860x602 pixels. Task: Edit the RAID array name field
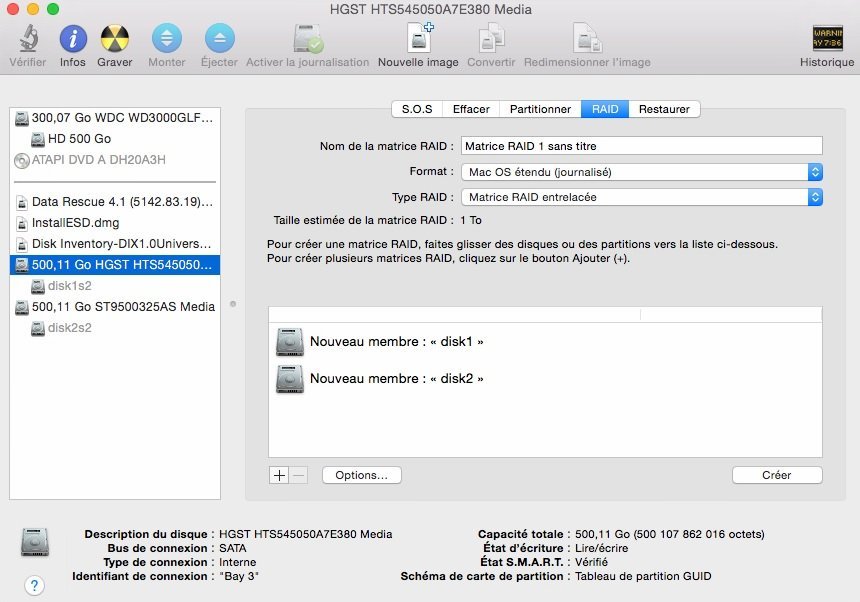(643, 145)
